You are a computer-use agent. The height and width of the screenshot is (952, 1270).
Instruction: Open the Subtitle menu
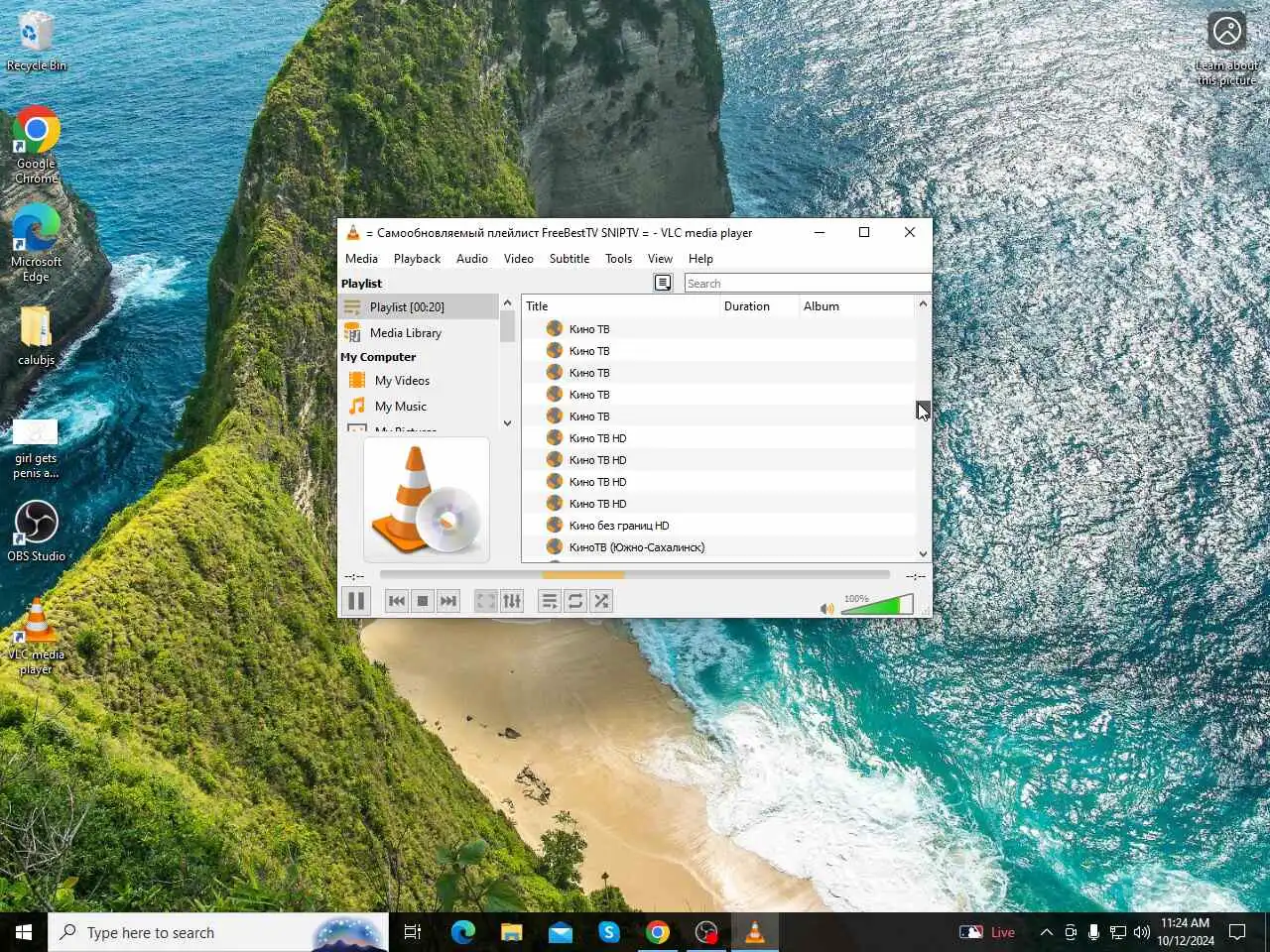[x=570, y=259]
